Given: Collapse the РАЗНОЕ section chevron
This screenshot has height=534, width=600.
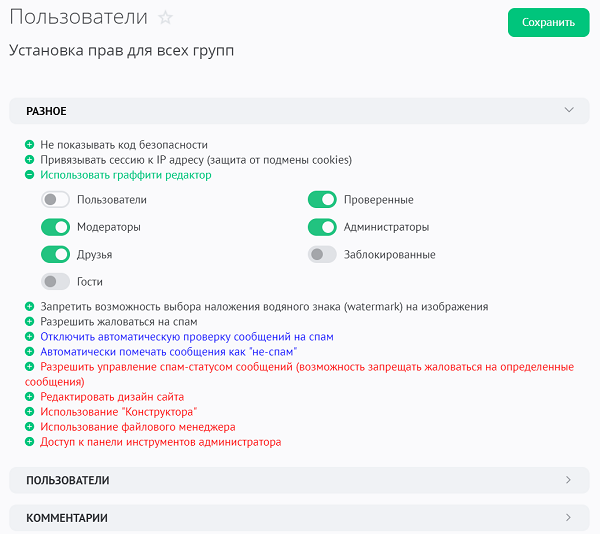Looking at the screenshot, I should (569, 110).
